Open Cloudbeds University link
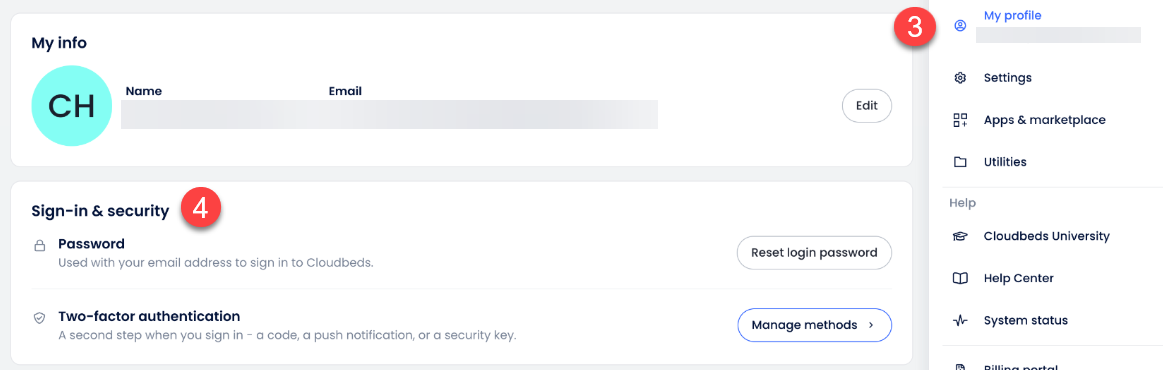This screenshot has width=1163, height=370. coord(1047,237)
